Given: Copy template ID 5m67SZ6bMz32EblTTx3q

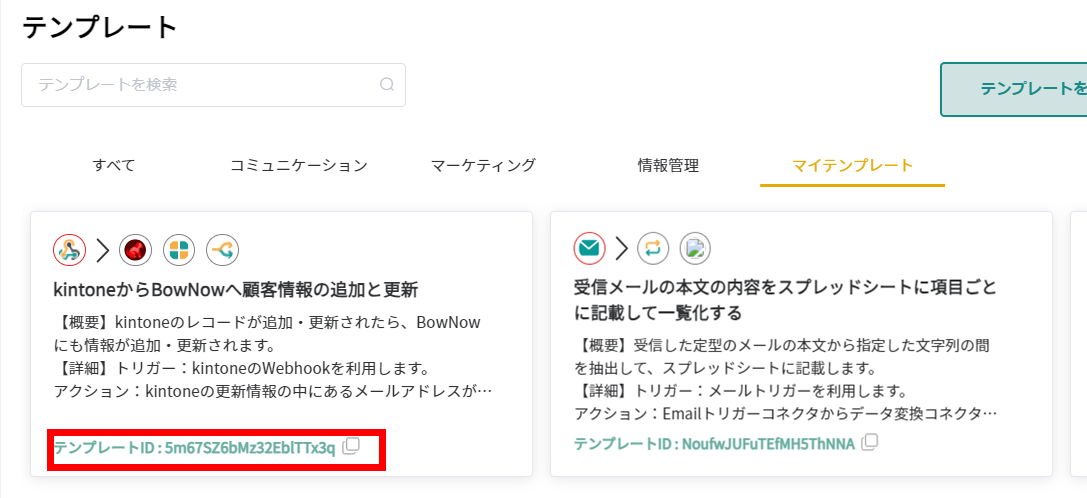Looking at the screenshot, I should coord(351,447).
